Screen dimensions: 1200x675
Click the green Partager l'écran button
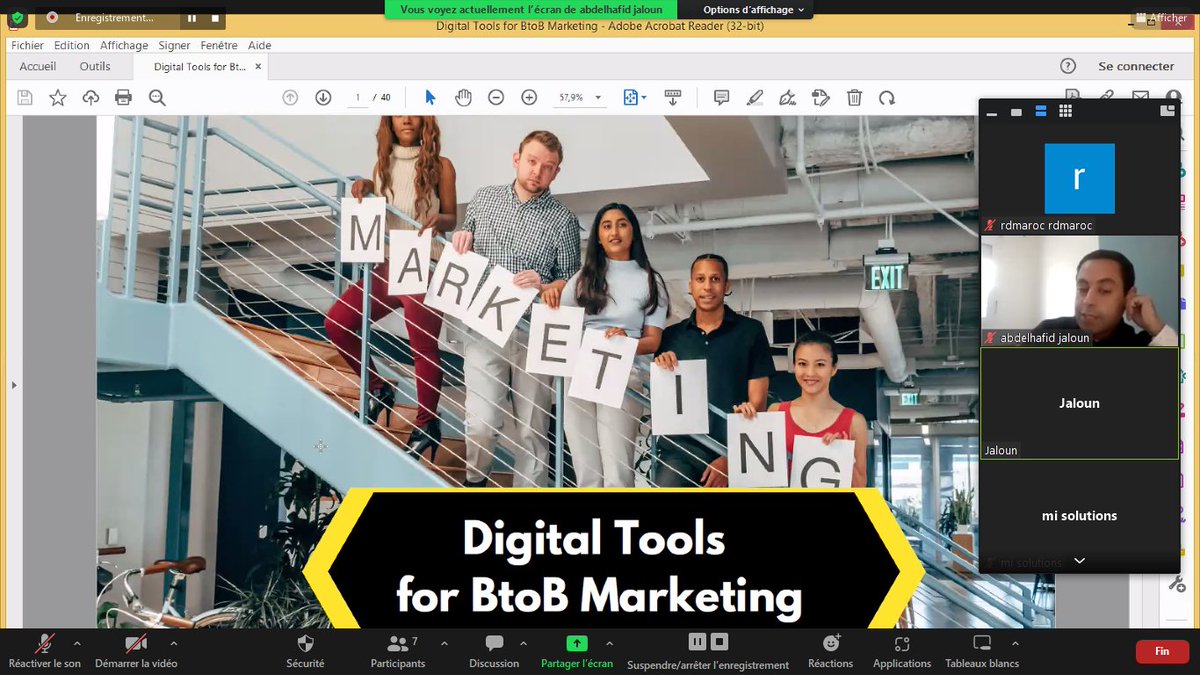pyautogui.click(x=577, y=649)
